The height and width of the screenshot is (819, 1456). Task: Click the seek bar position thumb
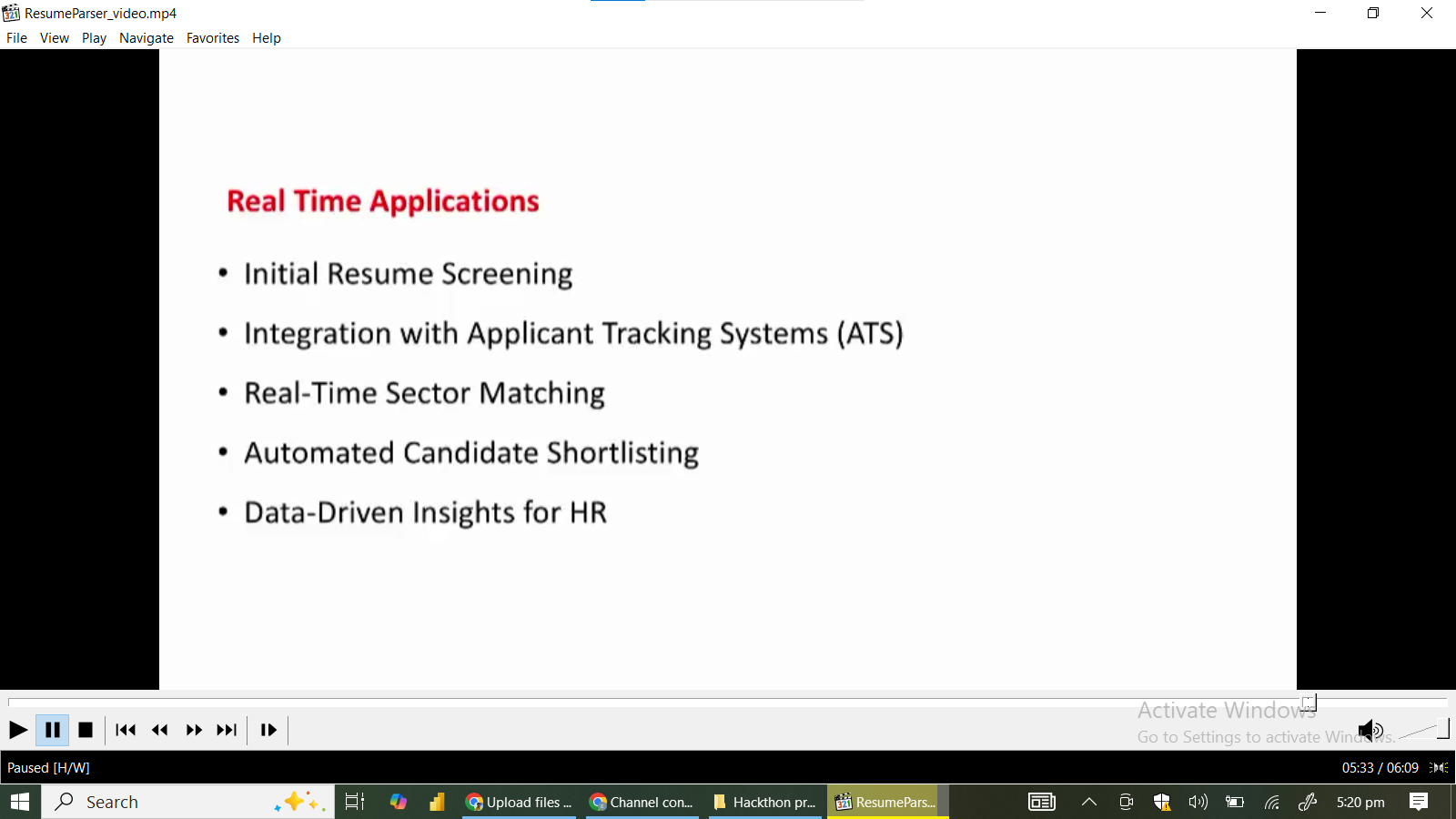click(x=1309, y=703)
